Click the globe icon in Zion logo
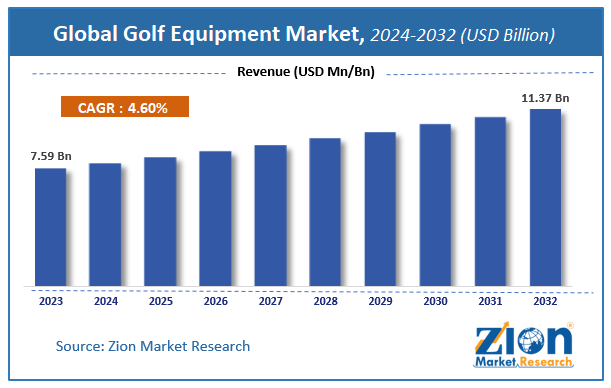Viewport: 611px width, 388px height. click(531, 341)
